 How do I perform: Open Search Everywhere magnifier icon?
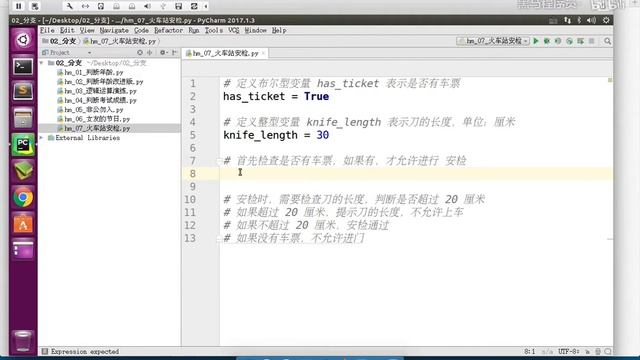click(x=607, y=41)
